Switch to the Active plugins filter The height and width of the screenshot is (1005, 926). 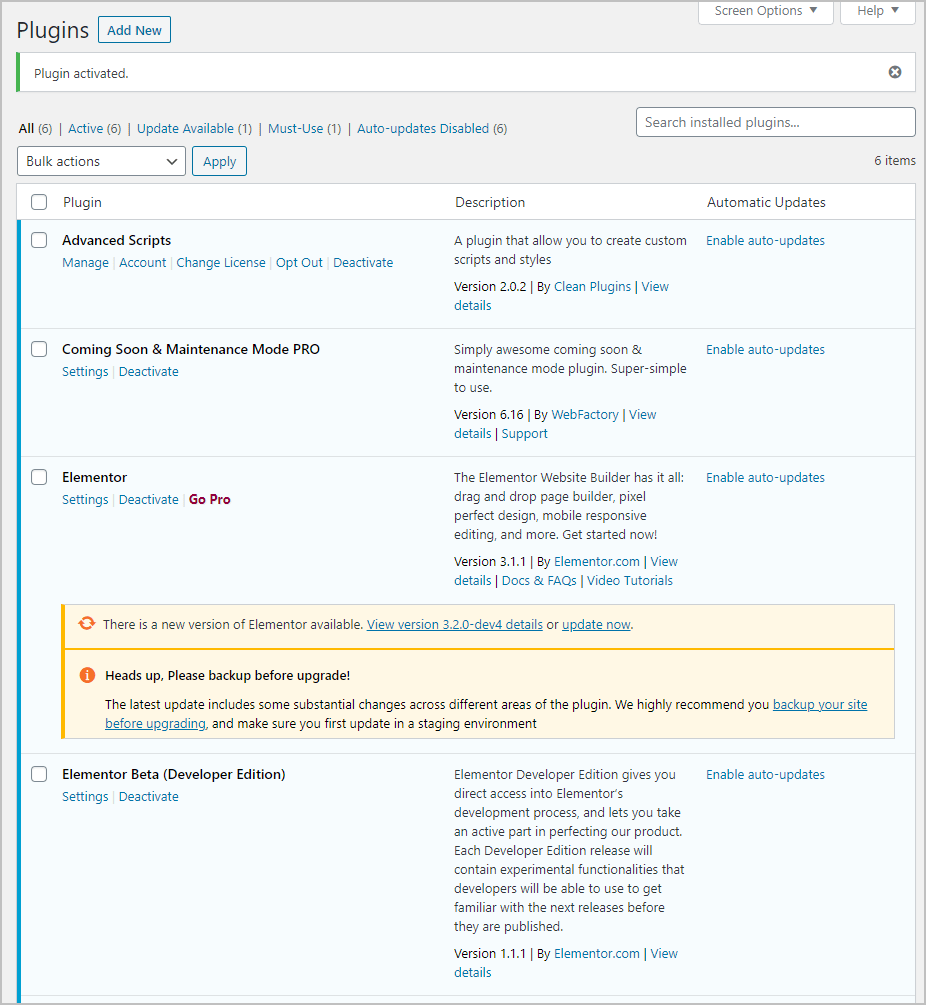pyautogui.click(x=86, y=128)
